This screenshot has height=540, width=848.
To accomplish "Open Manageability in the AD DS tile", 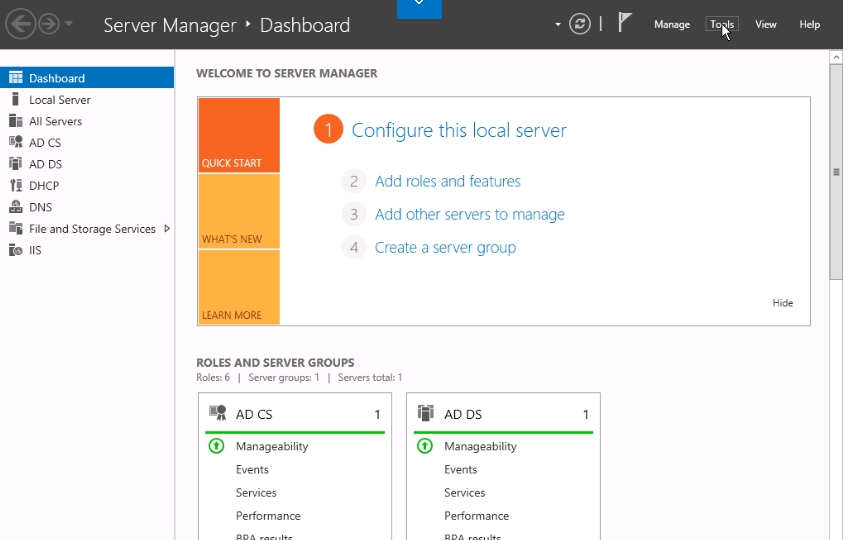I will coord(480,446).
